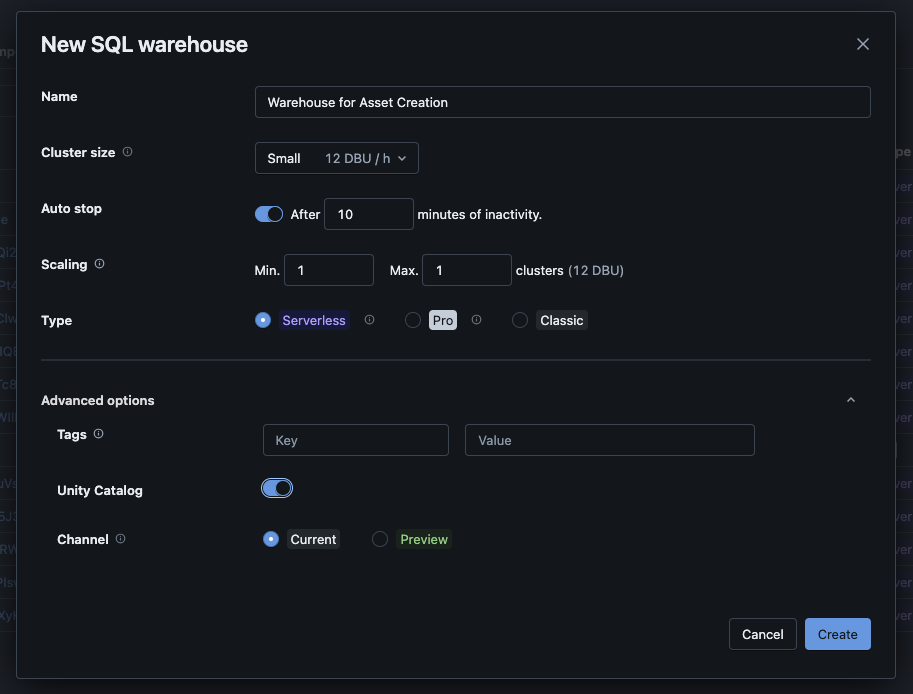Image resolution: width=913 pixels, height=694 pixels.
Task: Open the Cluster size dropdown
Action: pos(336,158)
